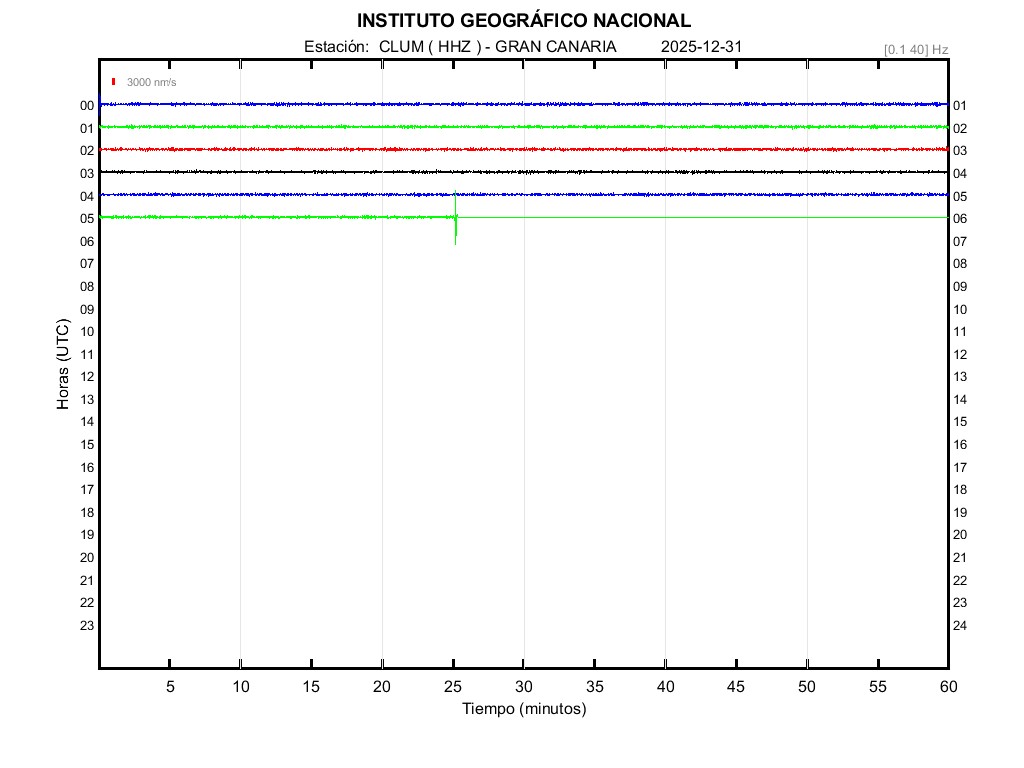
Task: Click the red 3000 nm/s scale bar
Action: point(115,82)
